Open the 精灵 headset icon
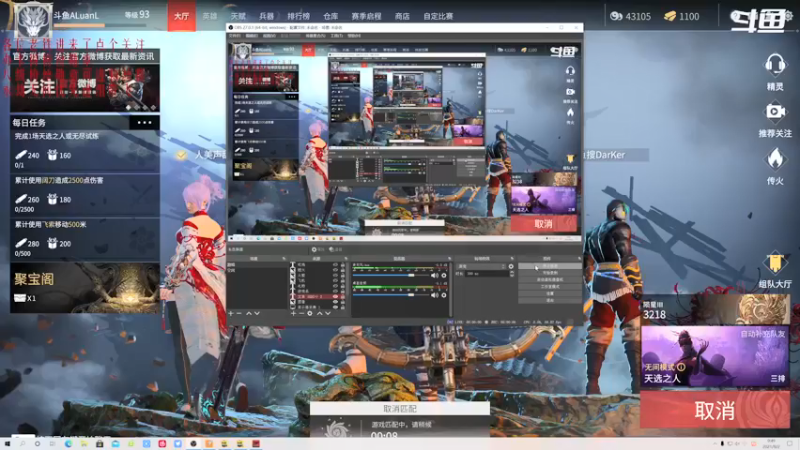The width and height of the screenshot is (800, 450). pyautogui.click(x=774, y=65)
